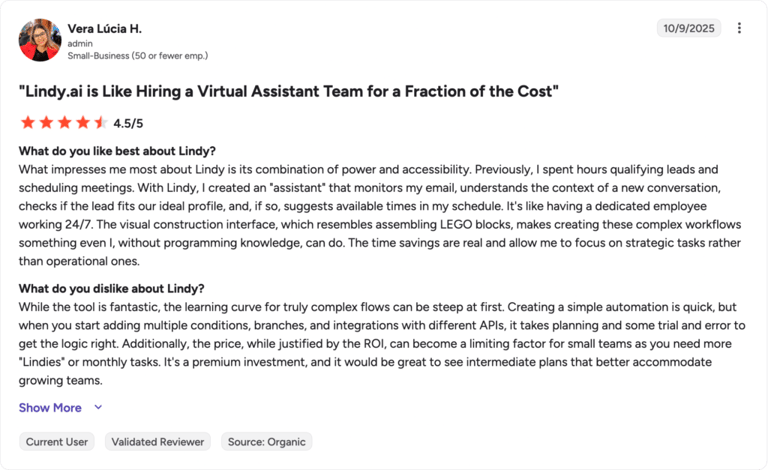Click the 10/9/2025 date badge
The height and width of the screenshot is (470, 768).
tap(689, 28)
